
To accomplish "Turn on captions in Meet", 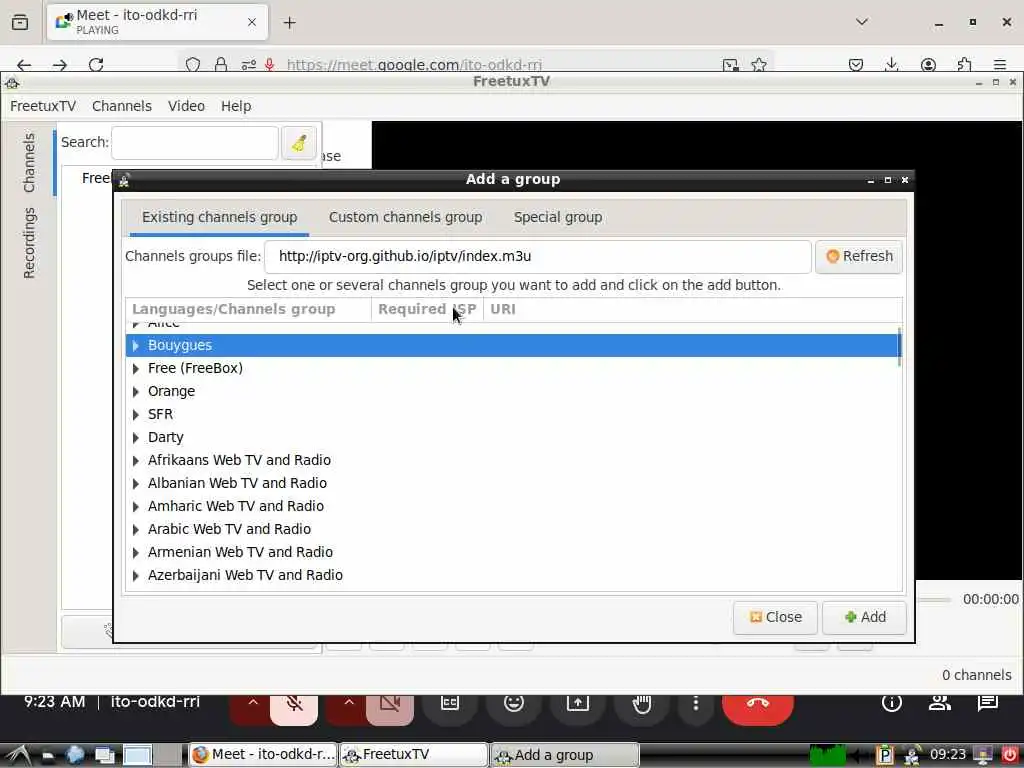I will point(450,704).
